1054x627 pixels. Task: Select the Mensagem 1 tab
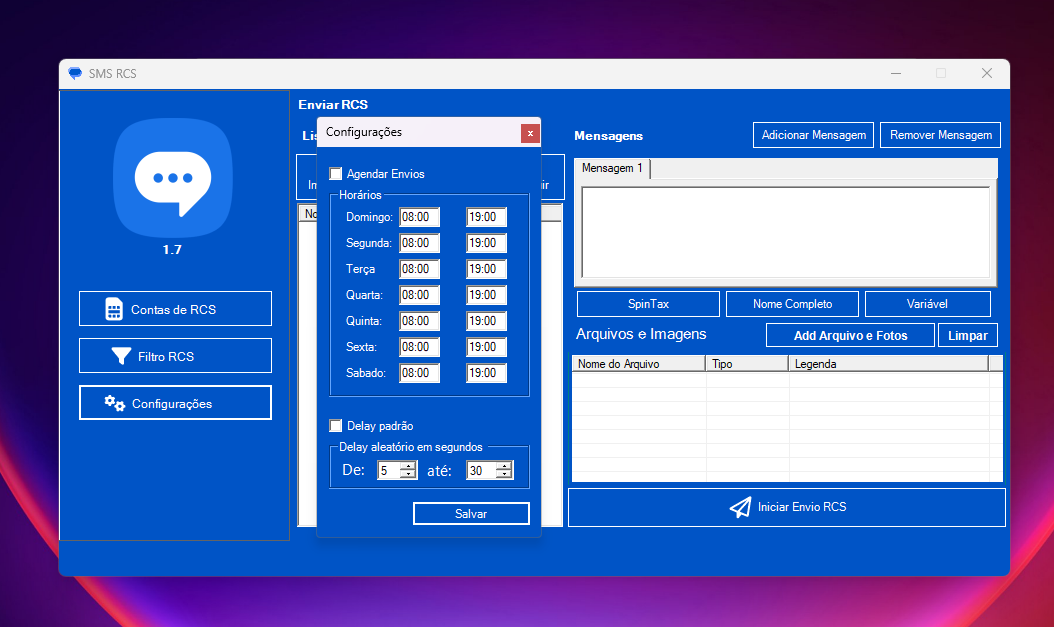coord(612,169)
